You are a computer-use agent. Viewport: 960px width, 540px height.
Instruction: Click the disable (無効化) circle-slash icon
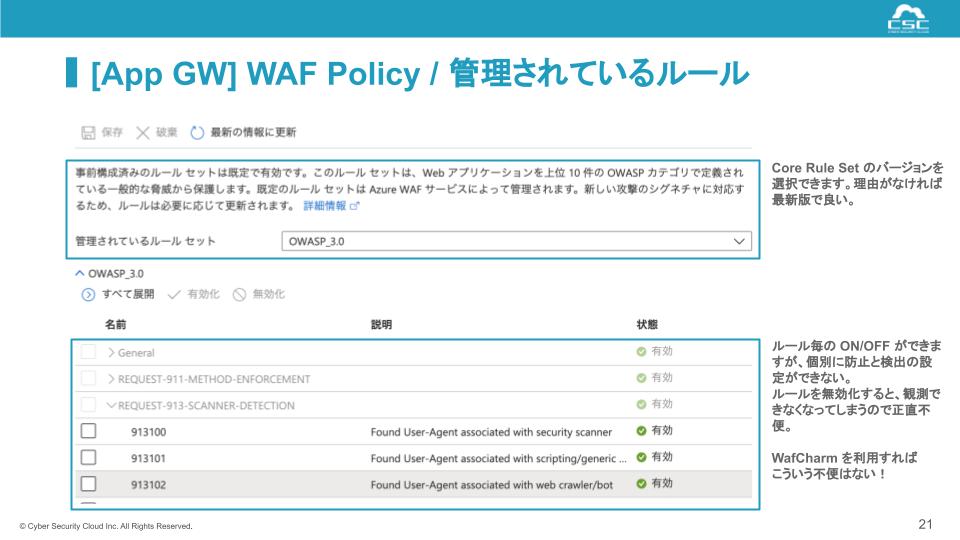[x=239, y=294]
